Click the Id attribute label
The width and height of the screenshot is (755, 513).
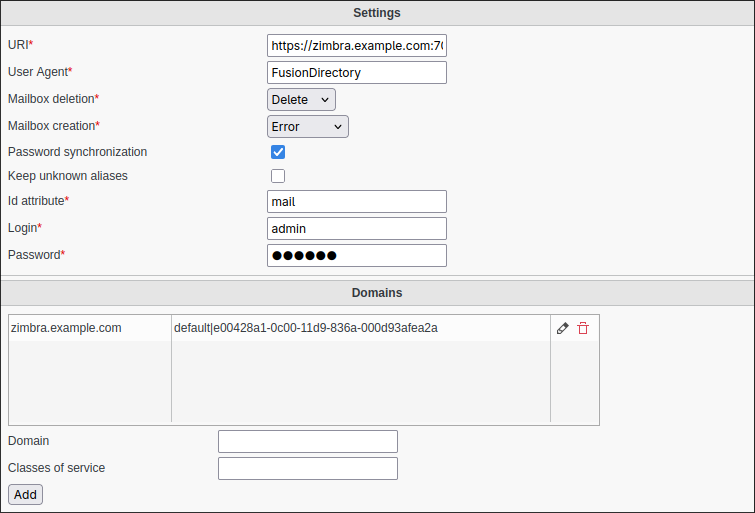[x=39, y=201]
